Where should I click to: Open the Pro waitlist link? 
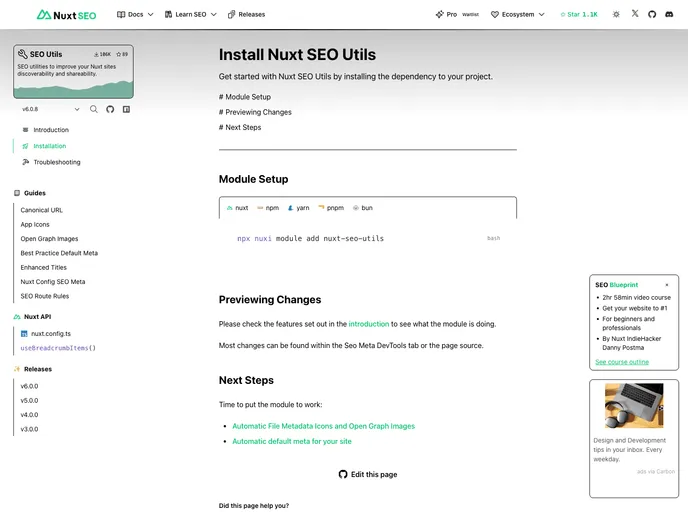(x=457, y=14)
